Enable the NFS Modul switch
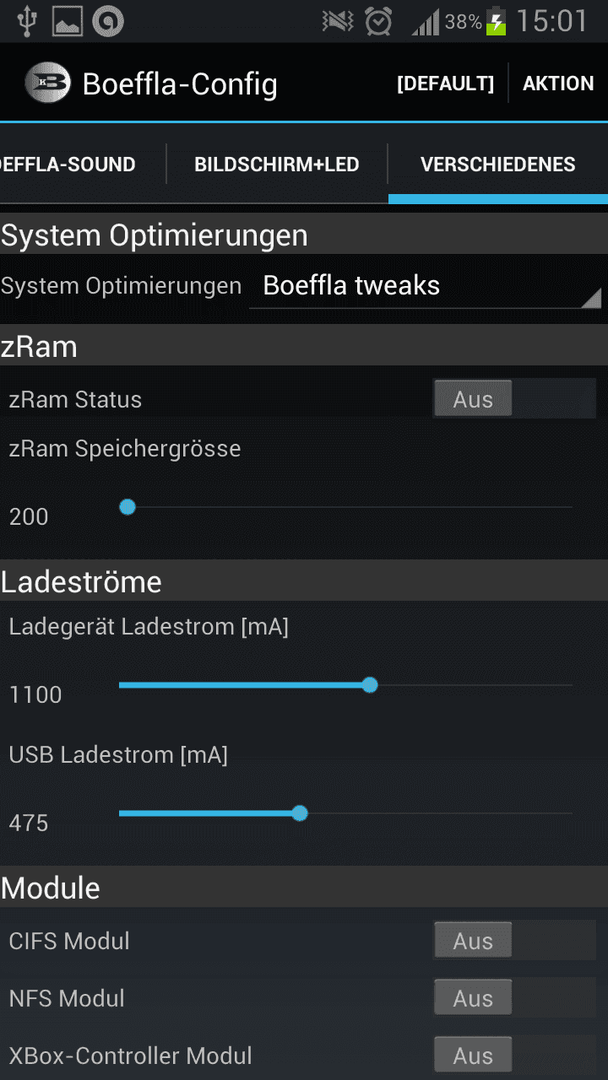Image resolution: width=608 pixels, height=1080 pixels. pos(514,997)
